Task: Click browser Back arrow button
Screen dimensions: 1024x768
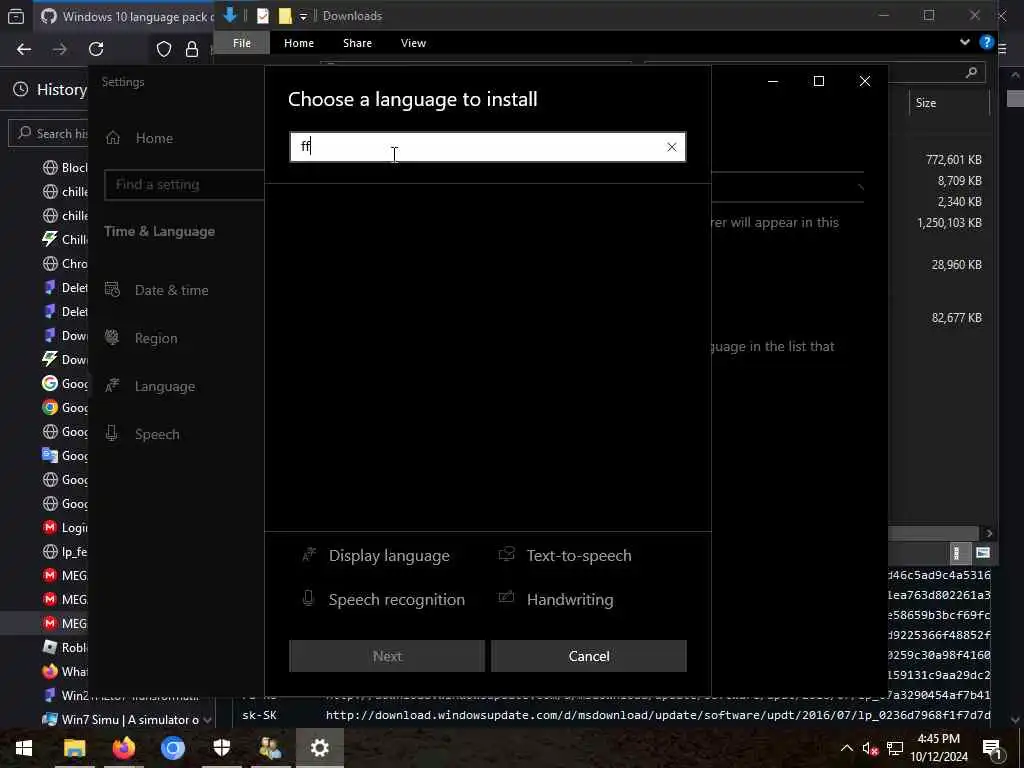Action: 24,49
